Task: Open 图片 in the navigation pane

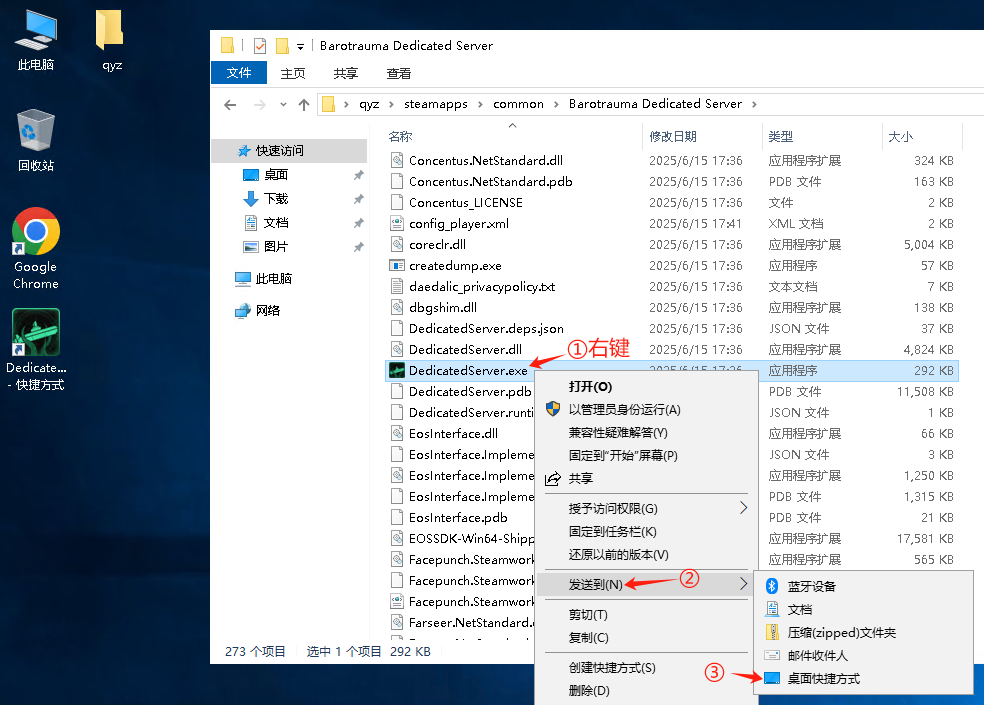Action: coord(275,247)
